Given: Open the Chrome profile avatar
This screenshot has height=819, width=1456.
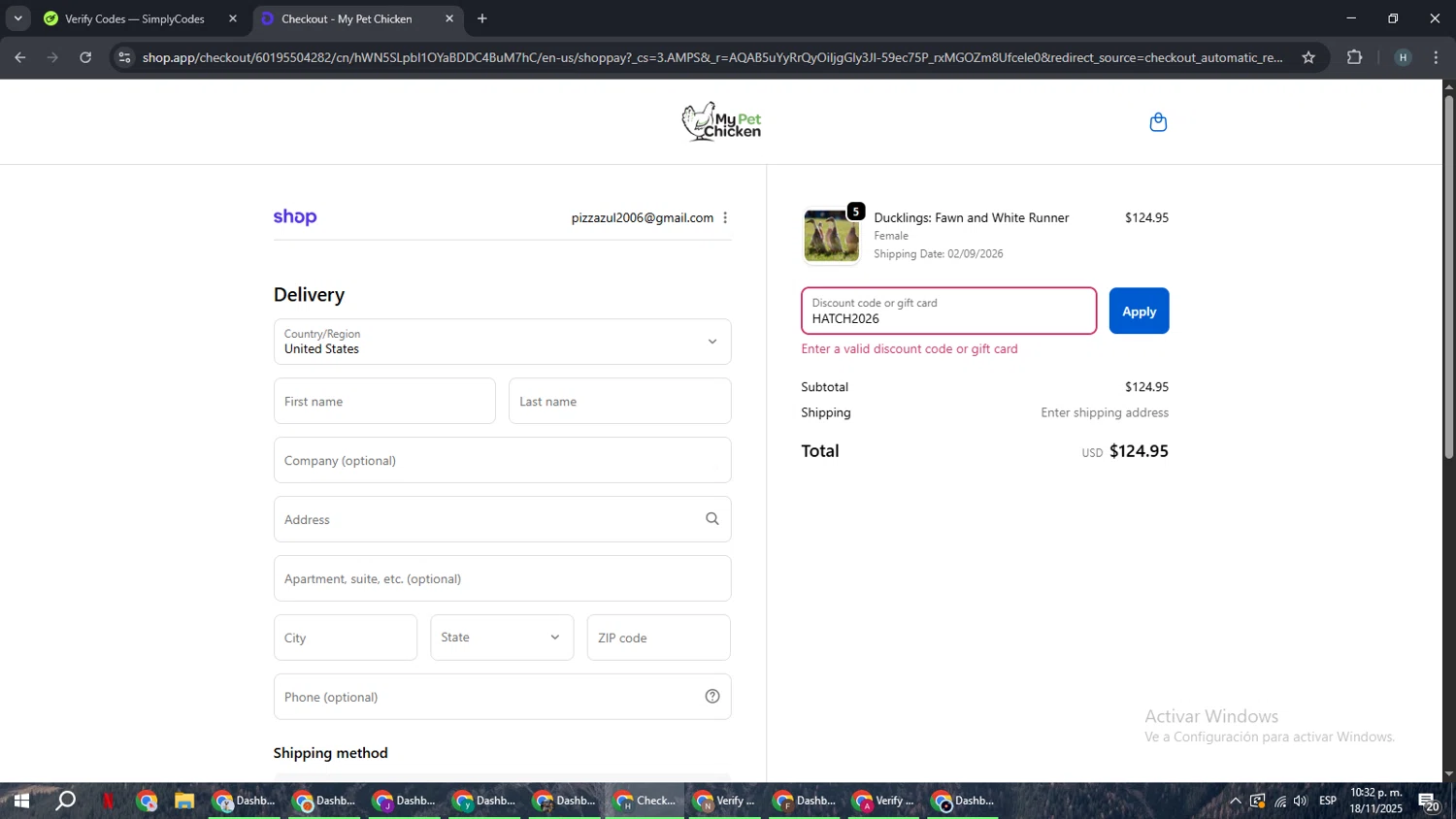Looking at the screenshot, I should point(1402,57).
